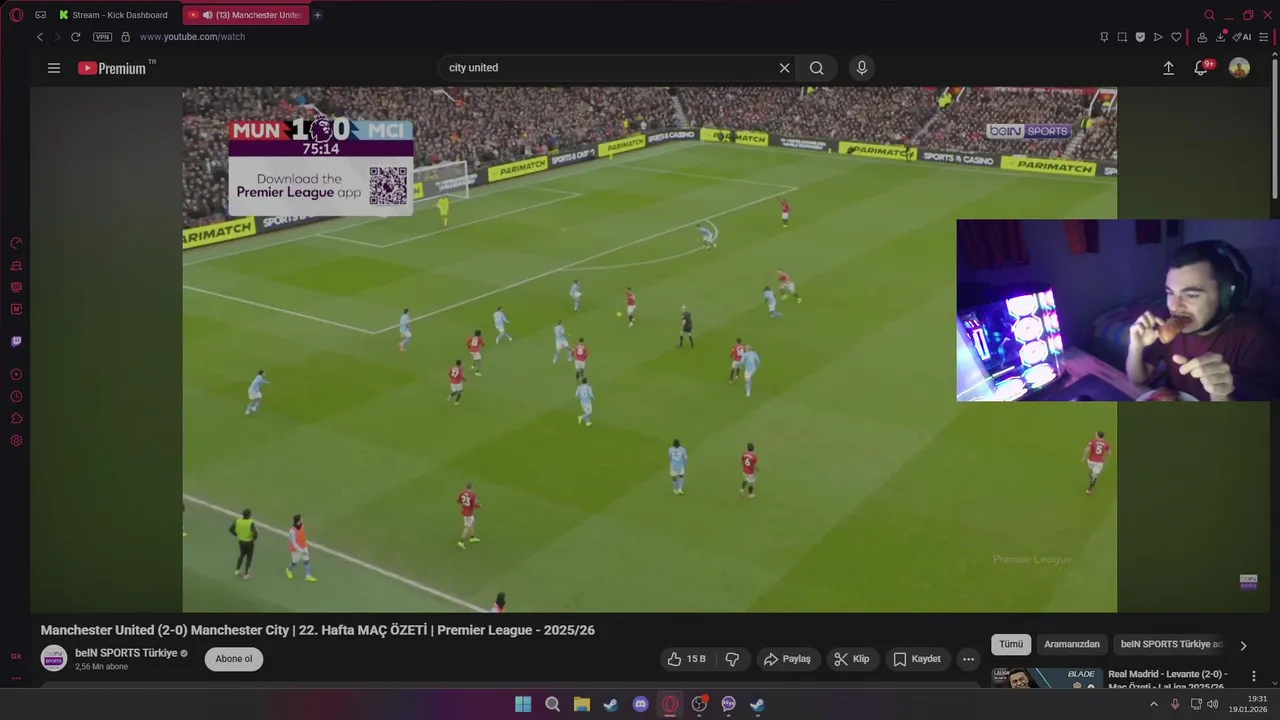The height and width of the screenshot is (720, 1280).
Task: Click the video player to pause
Action: [x=649, y=349]
